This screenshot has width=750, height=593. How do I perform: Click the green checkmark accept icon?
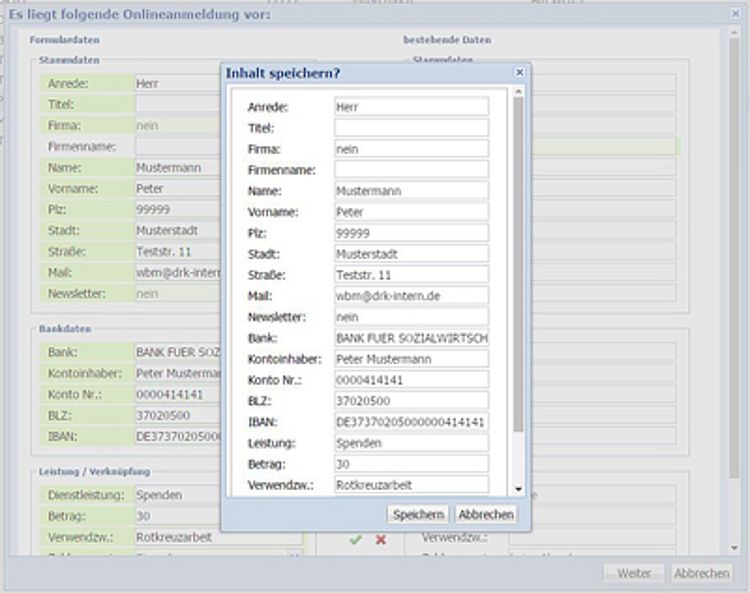[355, 539]
